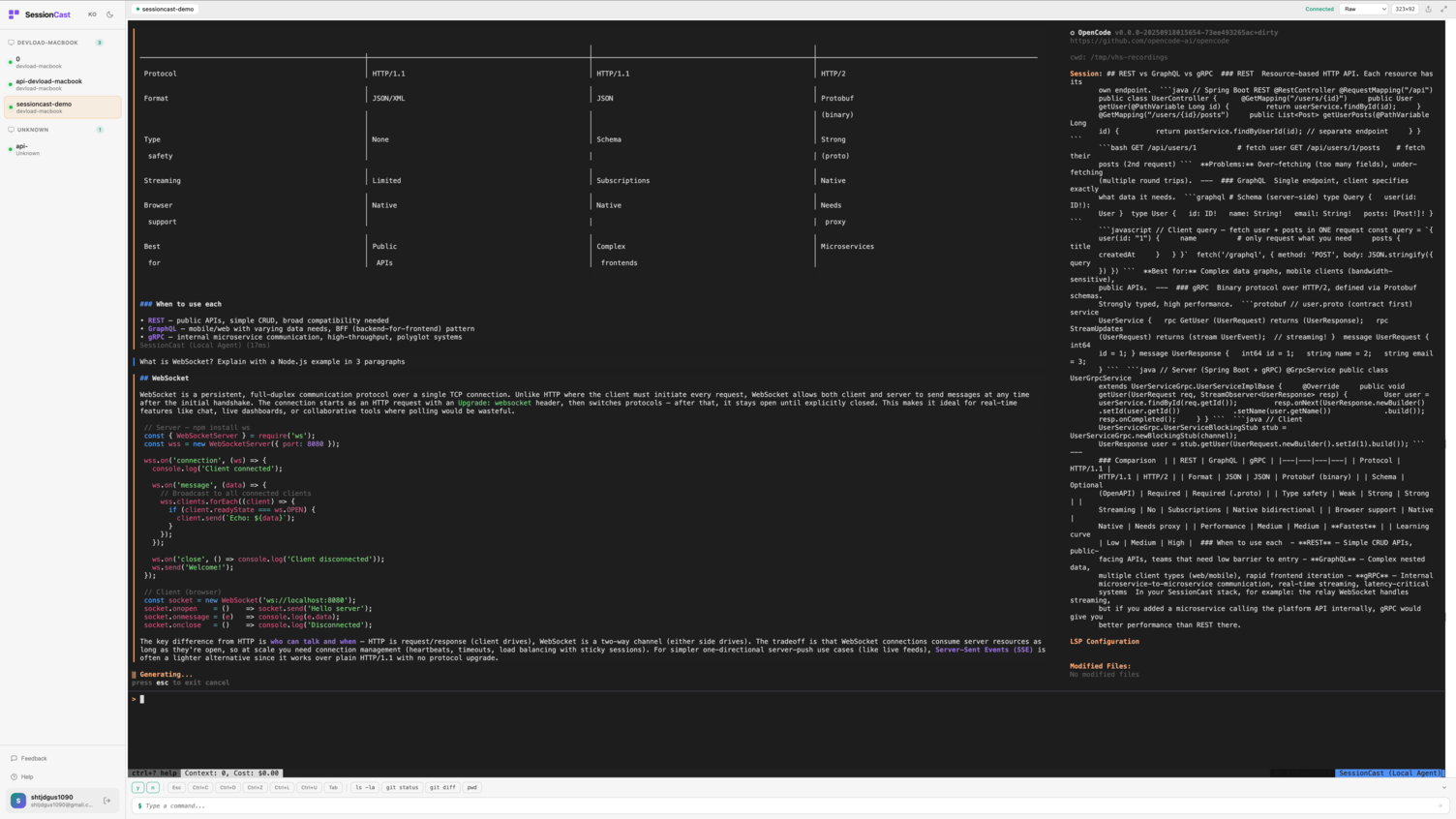The height and width of the screenshot is (819, 1456).
Task: Click the Esc shortcut key button
Action: pyautogui.click(x=176, y=787)
